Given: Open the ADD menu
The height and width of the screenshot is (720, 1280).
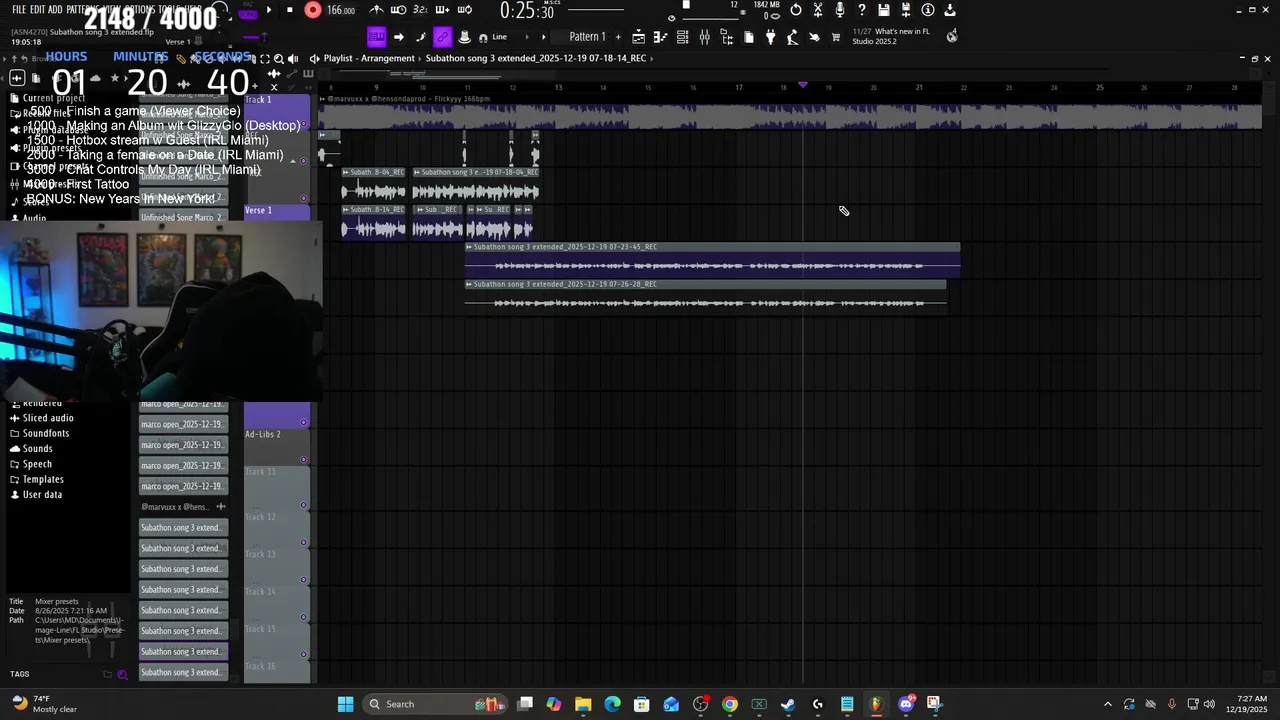Looking at the screenshot, I should coord(56,9).
